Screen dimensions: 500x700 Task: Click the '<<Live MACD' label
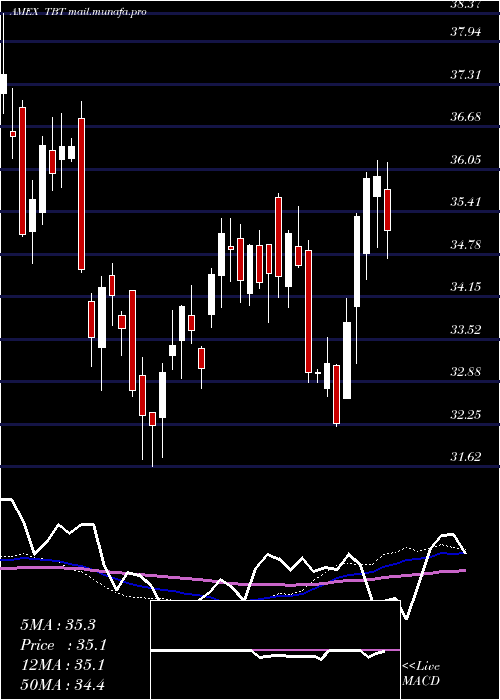point(421,674)
